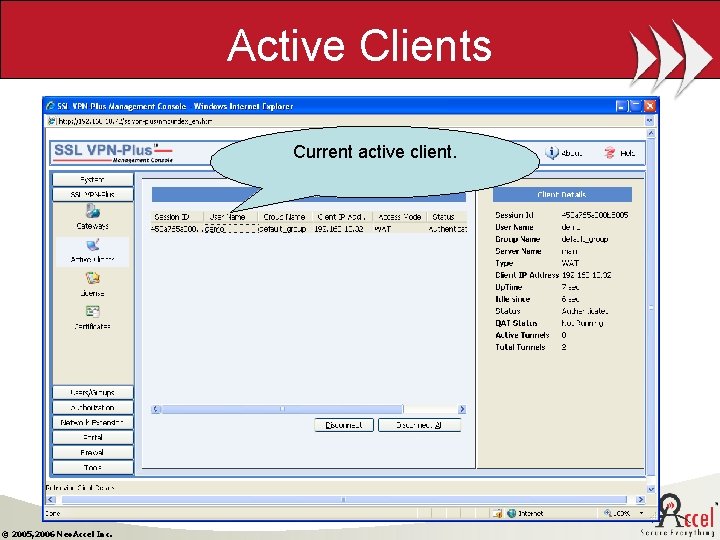Select the Active Clients sidebar icon
This screenshot has height=540, width=720.
click(x=93, y=245)
